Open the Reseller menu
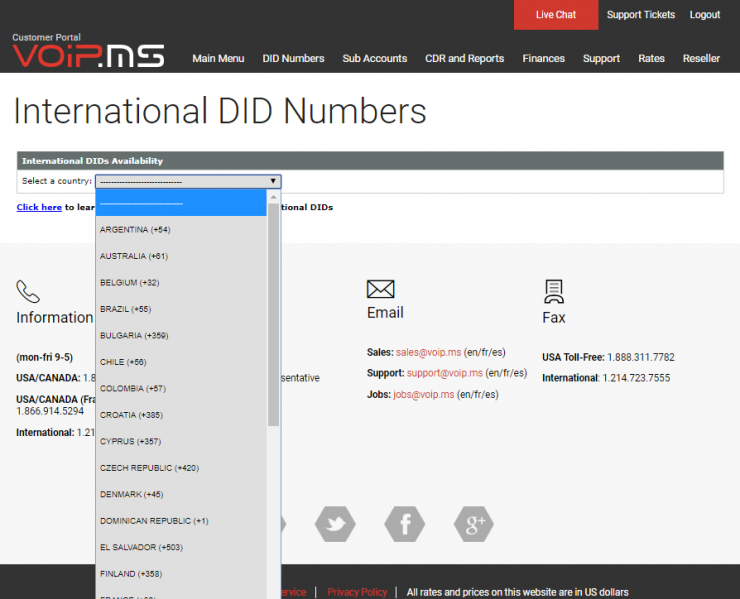Screen dimensions: 740x599 (701, 58)
